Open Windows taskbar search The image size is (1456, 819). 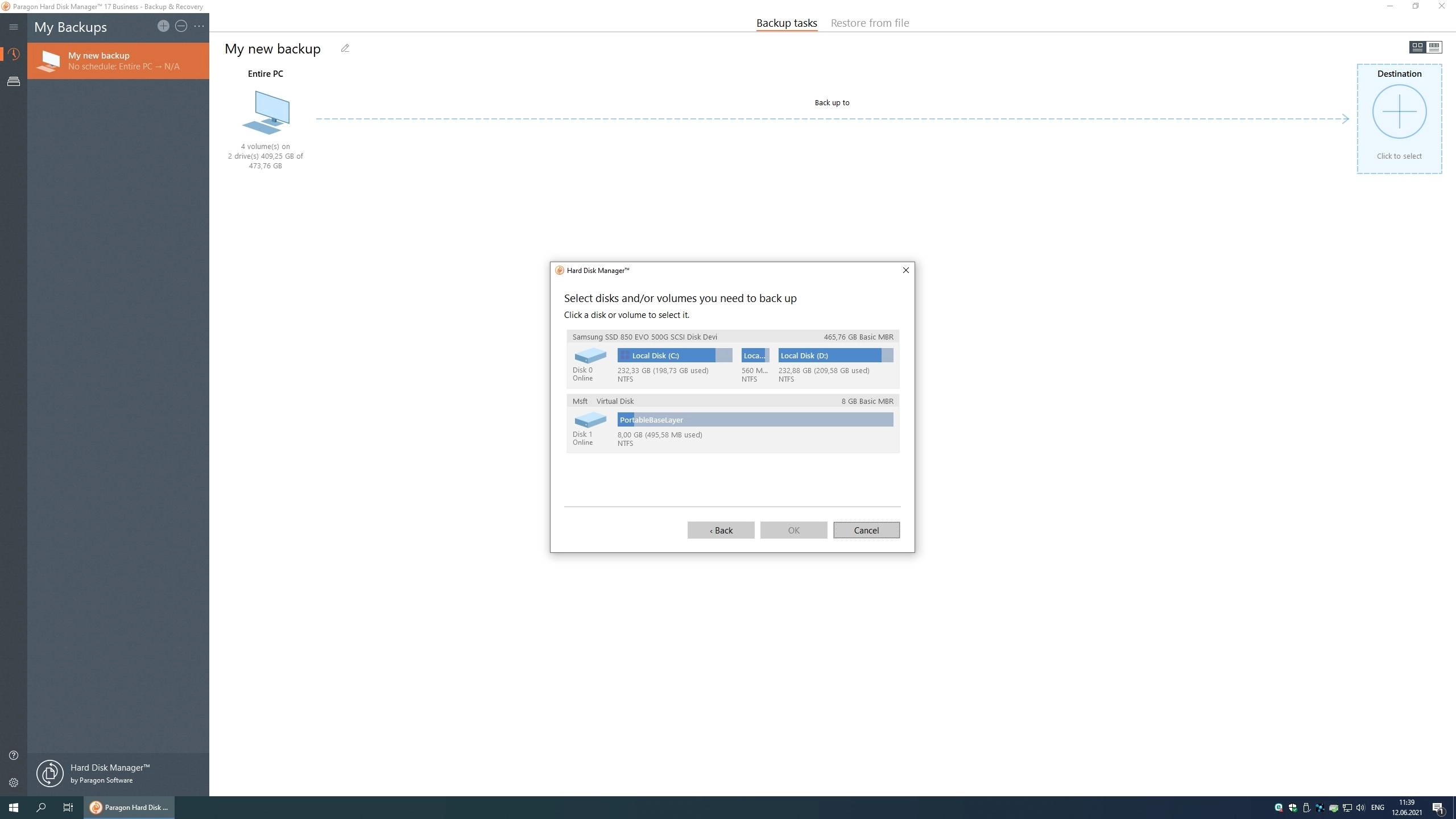tap(41, 808)
